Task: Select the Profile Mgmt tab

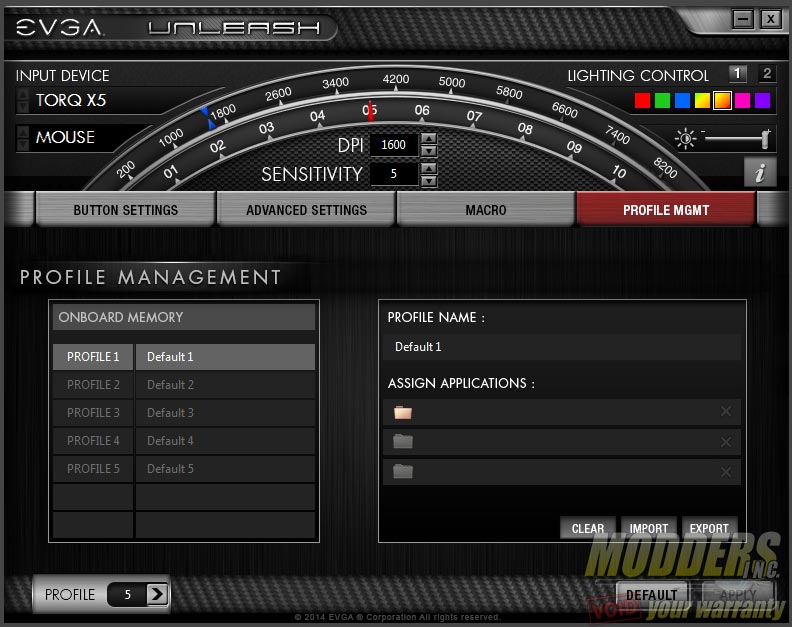Action: (666, 209)
